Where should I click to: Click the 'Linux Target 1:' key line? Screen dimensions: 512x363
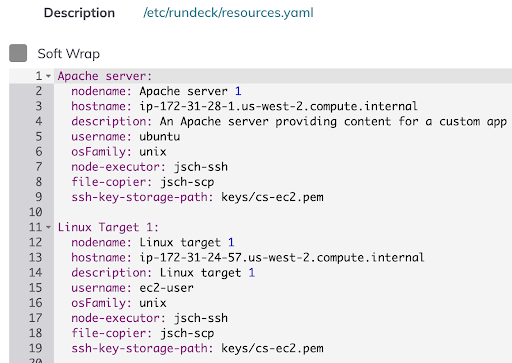(108, 227)
